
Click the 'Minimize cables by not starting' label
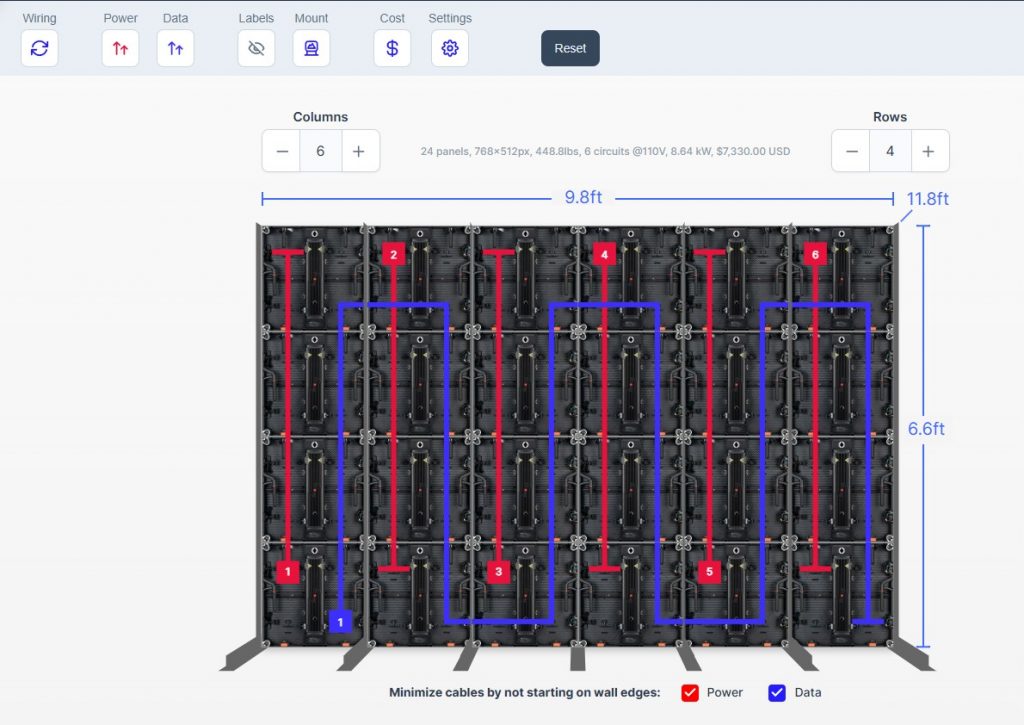click(x=524, y=693)
